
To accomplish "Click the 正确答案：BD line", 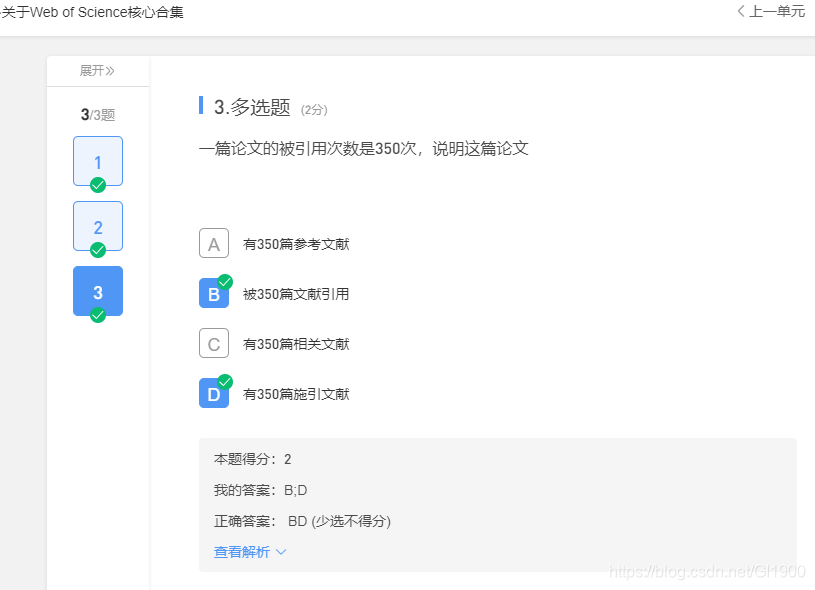I will (x=302, y=521).
